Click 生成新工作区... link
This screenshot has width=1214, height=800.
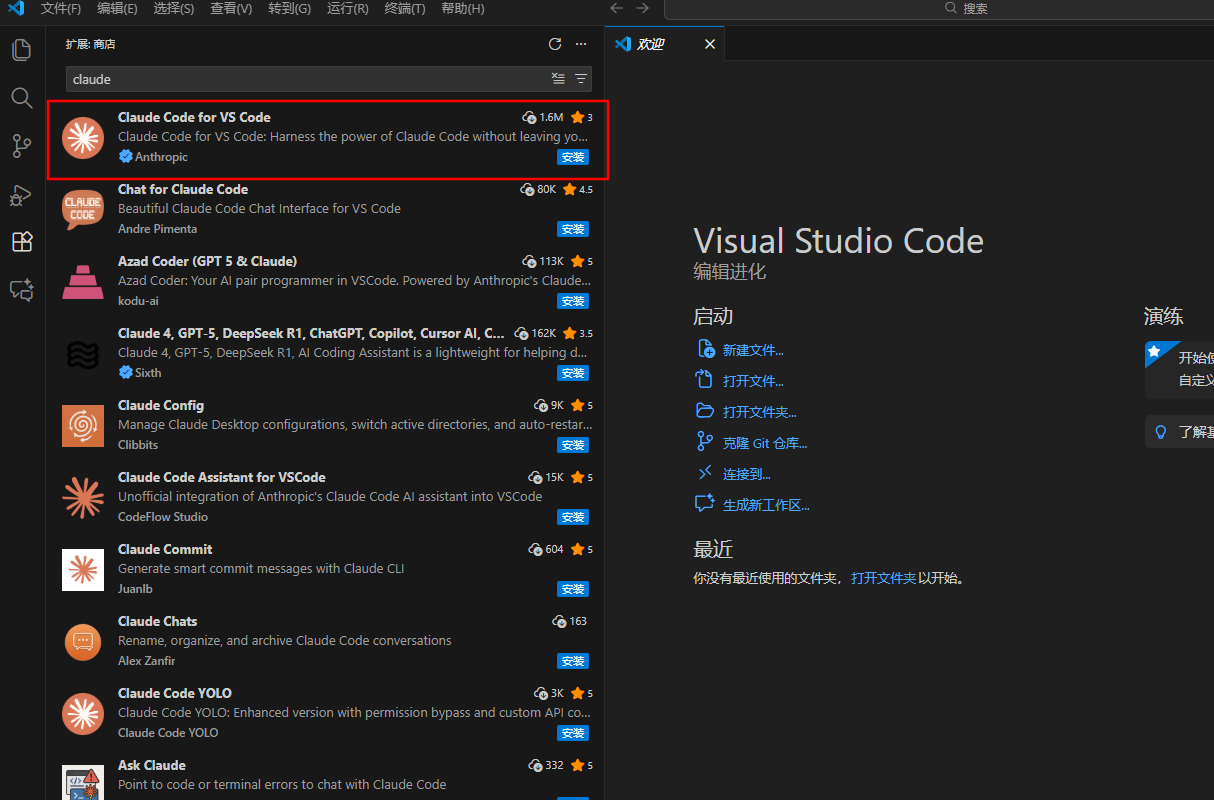tap(766, 505)
